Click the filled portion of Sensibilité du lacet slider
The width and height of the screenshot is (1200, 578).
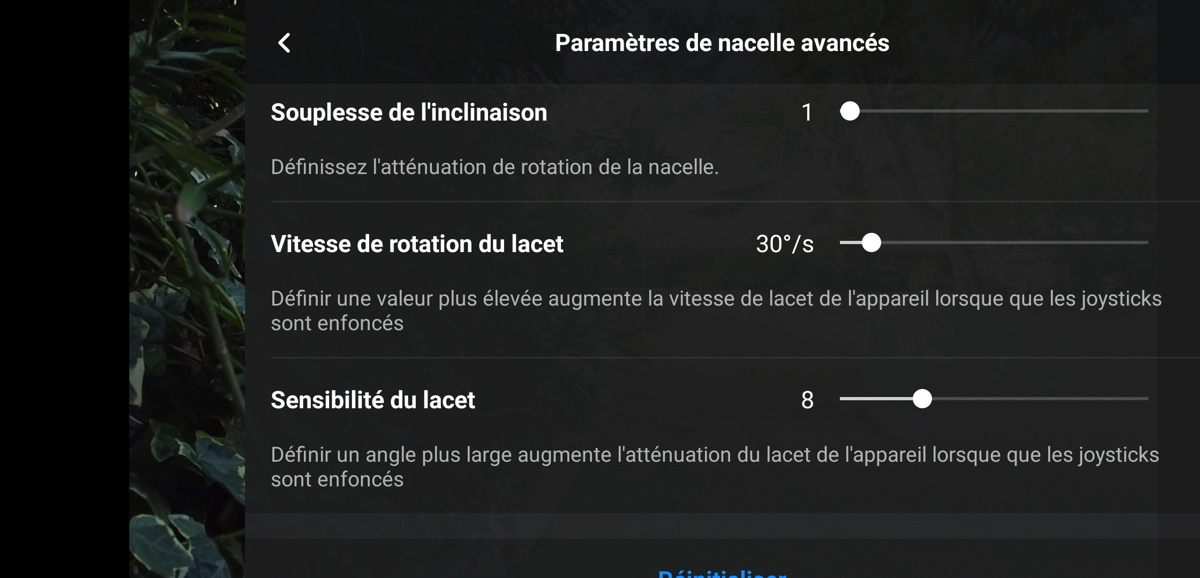point(876,399)
